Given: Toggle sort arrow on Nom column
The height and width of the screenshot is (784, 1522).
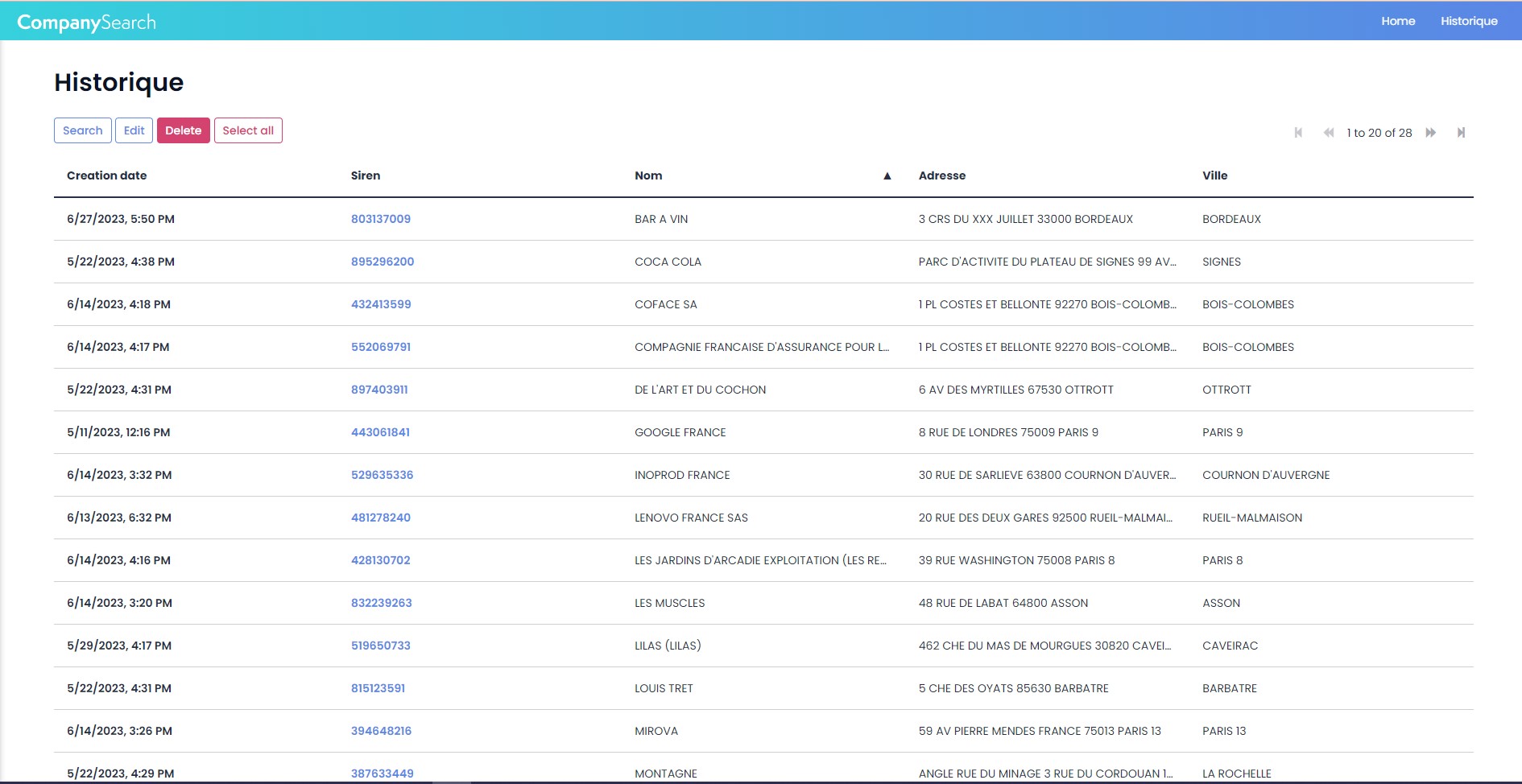Looking at the screenshot, I should click(887, 176).
